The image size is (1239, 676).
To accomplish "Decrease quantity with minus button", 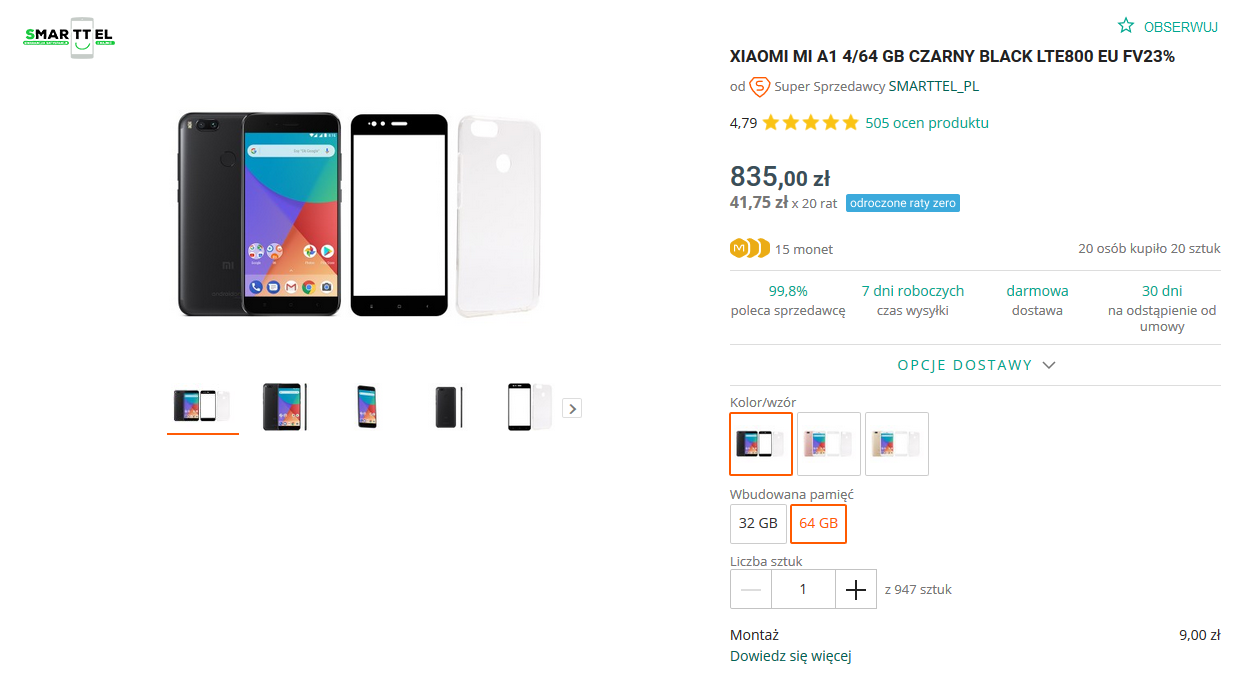I will [x=751, y=590].
